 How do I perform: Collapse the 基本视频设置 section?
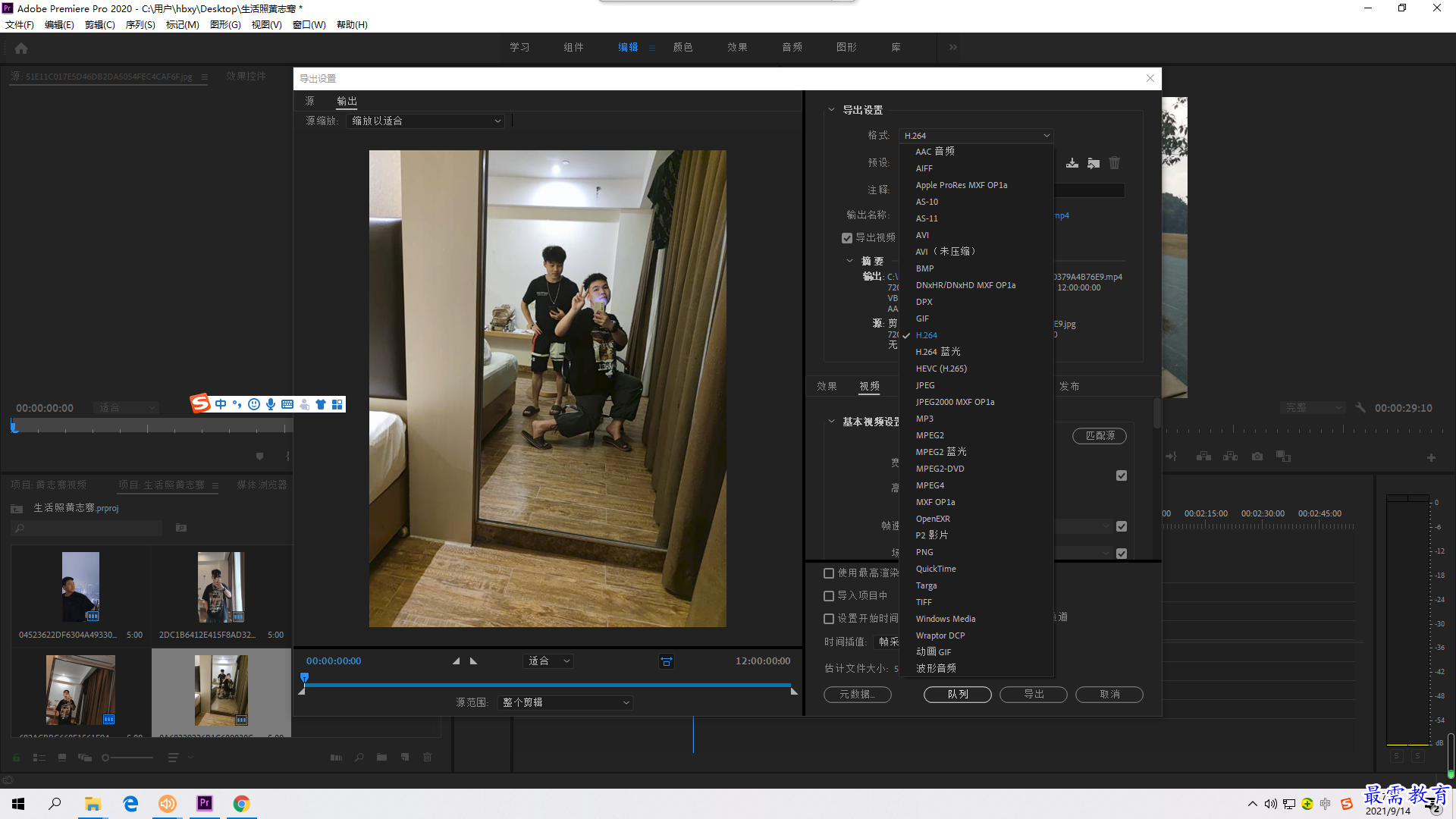[x=831, y=422]
